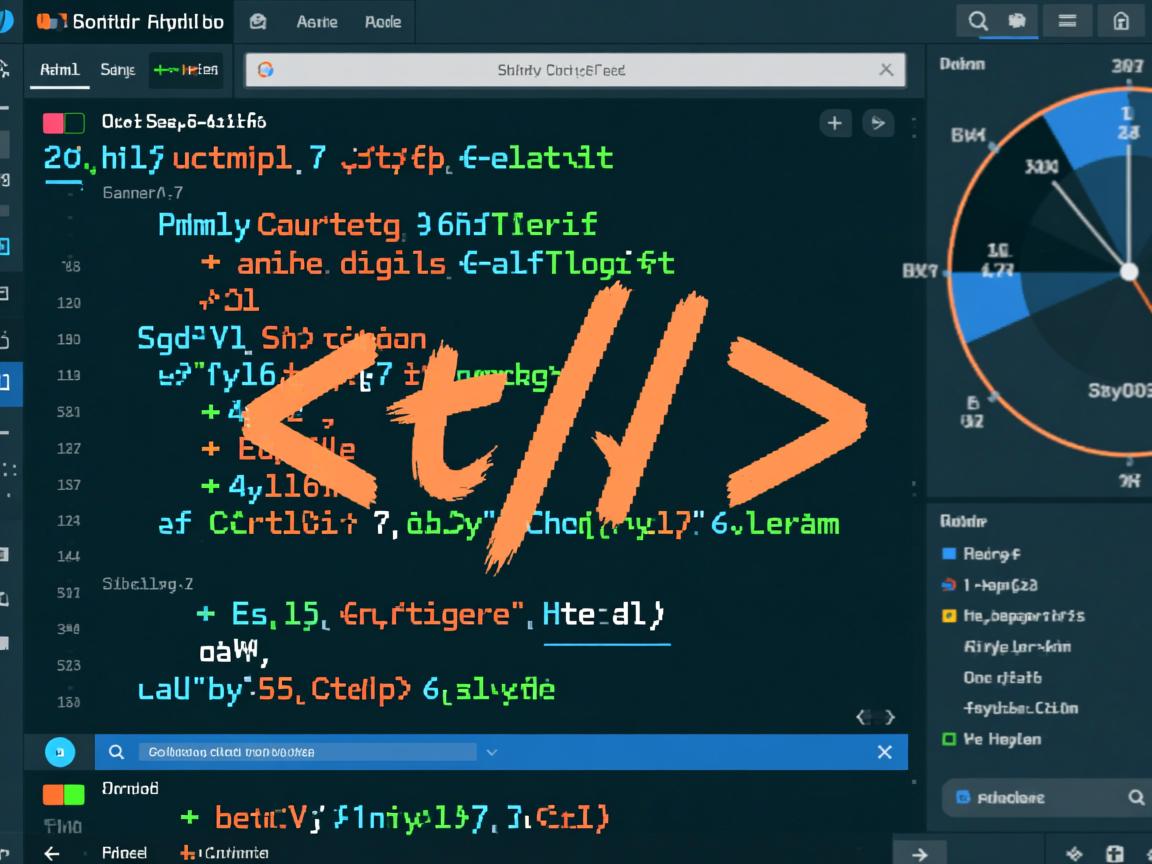Open the Aode menu in the top bar
Image resolution: width=1152 pixels, height=864 pixels.
pyautogui.click(x=383, y=20)
